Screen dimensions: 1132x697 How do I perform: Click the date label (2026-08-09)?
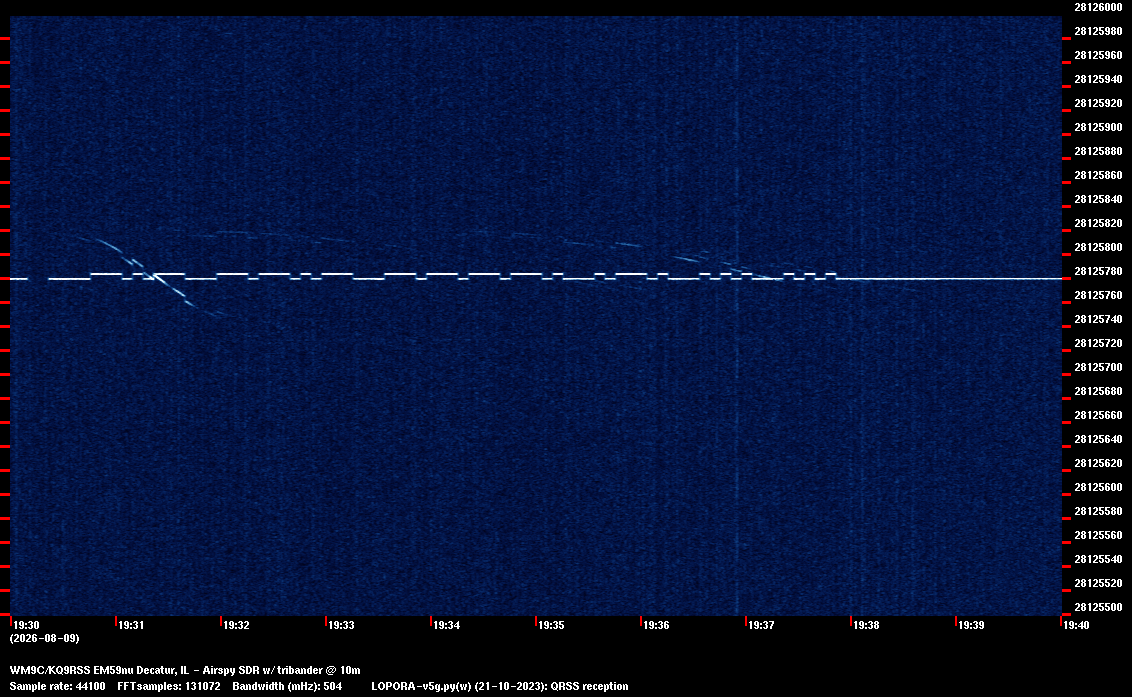tap(44, 638)
